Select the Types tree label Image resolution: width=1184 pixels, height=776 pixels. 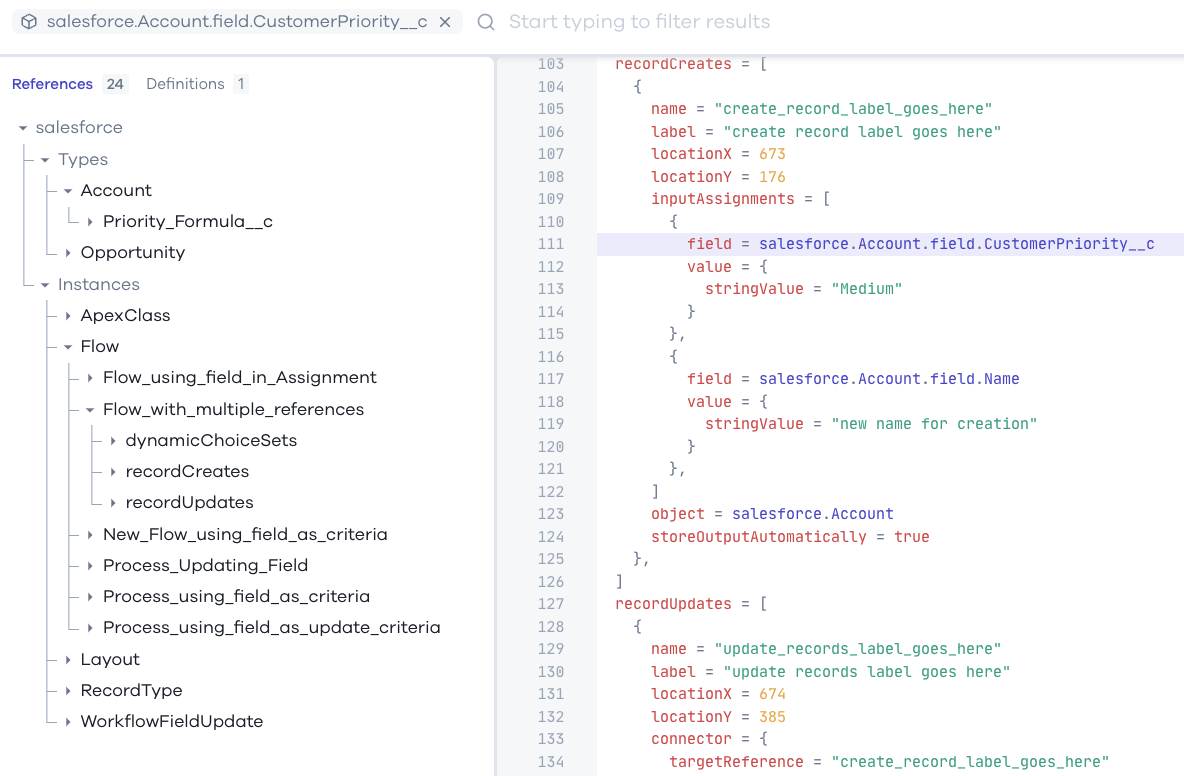[83, 160]
